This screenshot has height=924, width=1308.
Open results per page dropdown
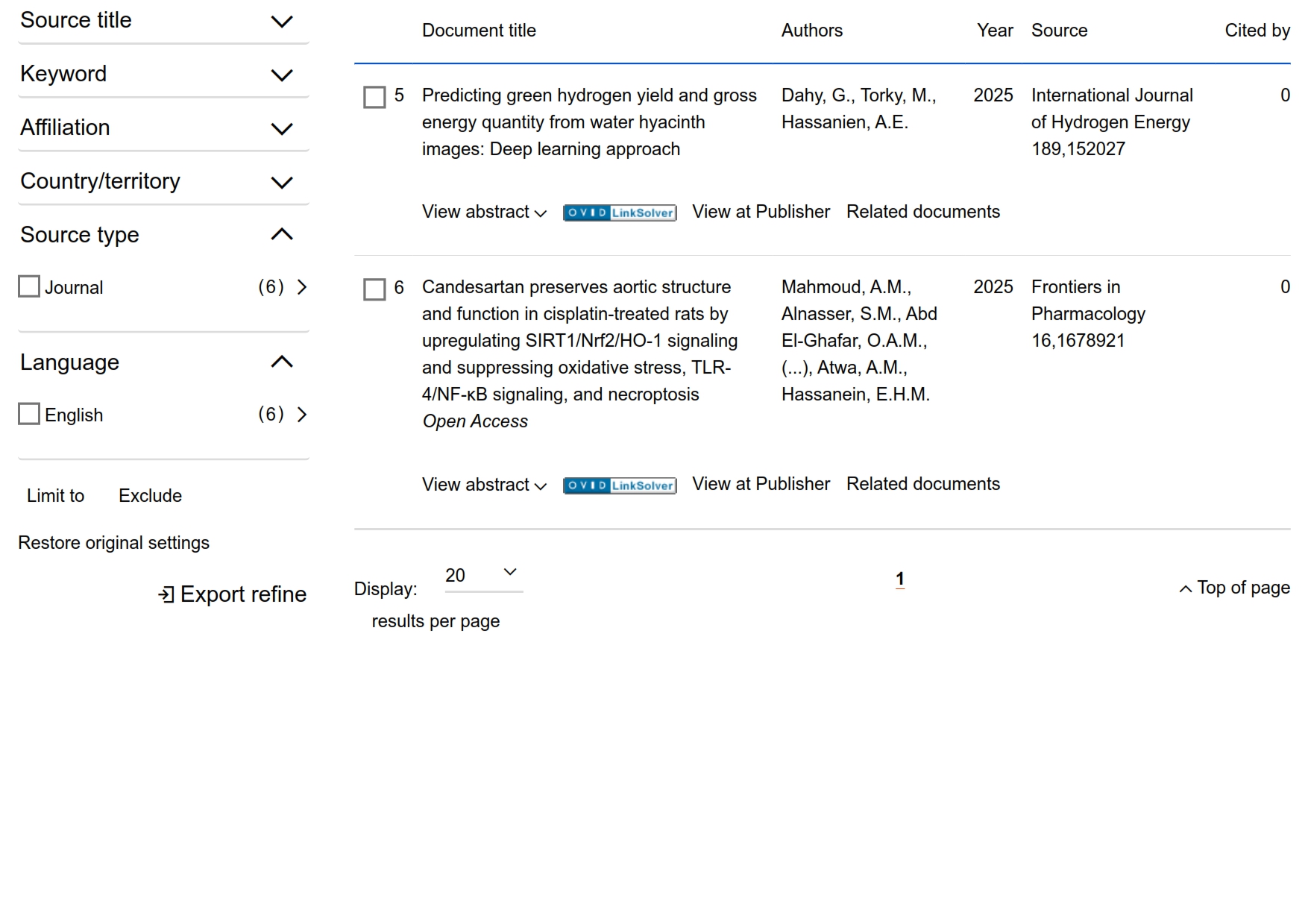482,575
